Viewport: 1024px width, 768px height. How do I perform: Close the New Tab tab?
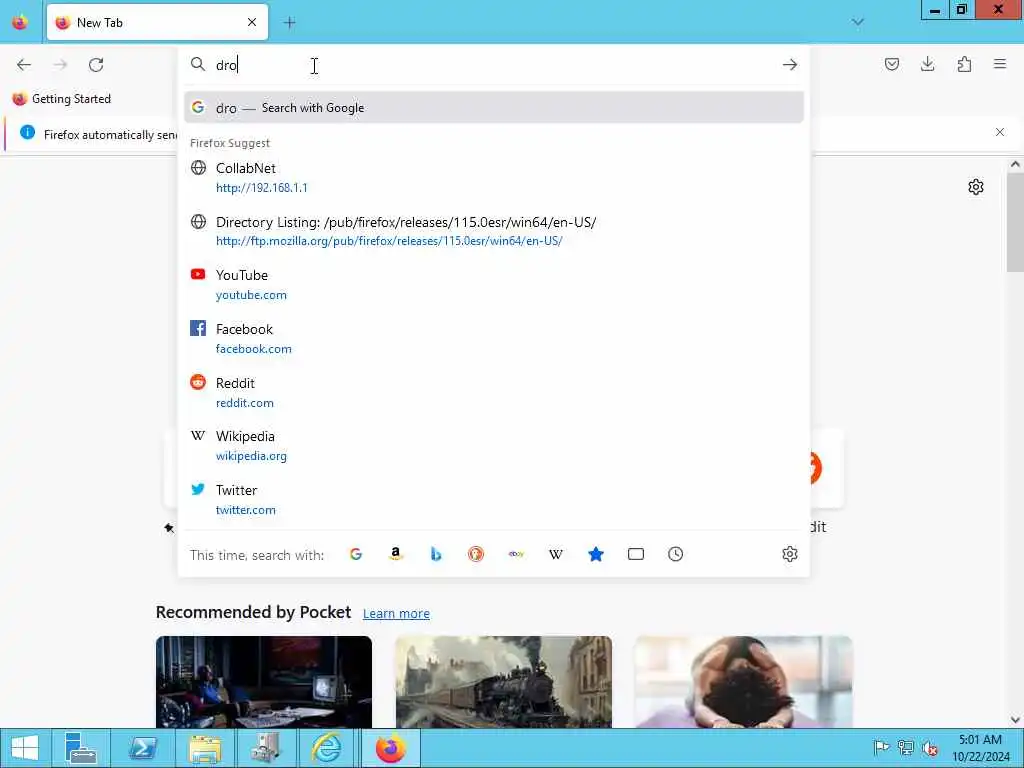pos(252,22)
